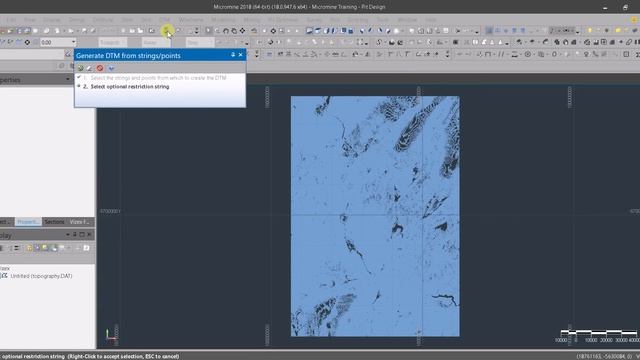The image size is (640, 360).
Task: Maximize the Display panel
Action: pyautogui.click(x=82, y=235)
